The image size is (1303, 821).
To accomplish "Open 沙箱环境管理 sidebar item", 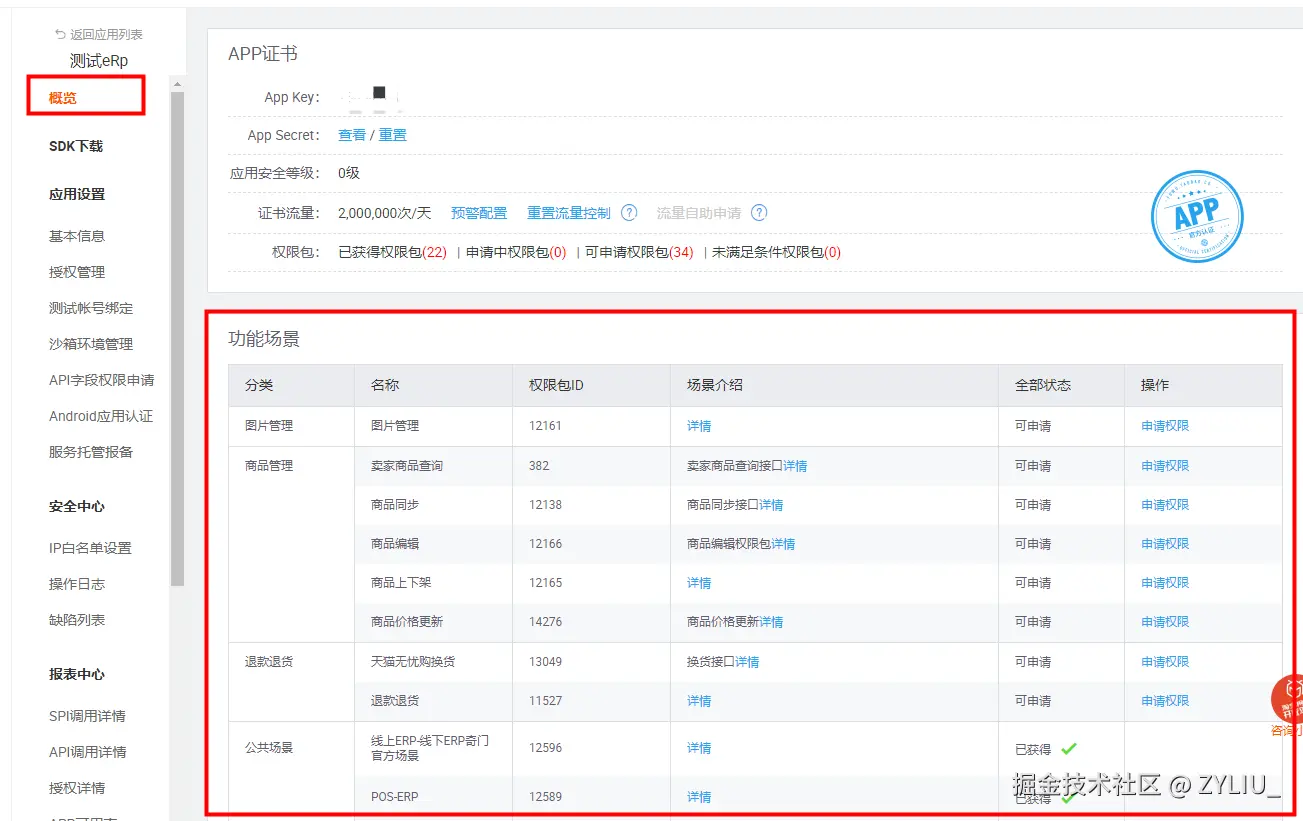I will (x=91, y=344).
